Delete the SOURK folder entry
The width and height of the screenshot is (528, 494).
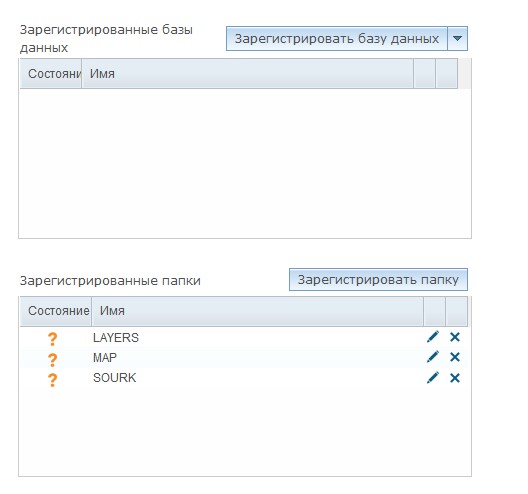pos(455,378)
